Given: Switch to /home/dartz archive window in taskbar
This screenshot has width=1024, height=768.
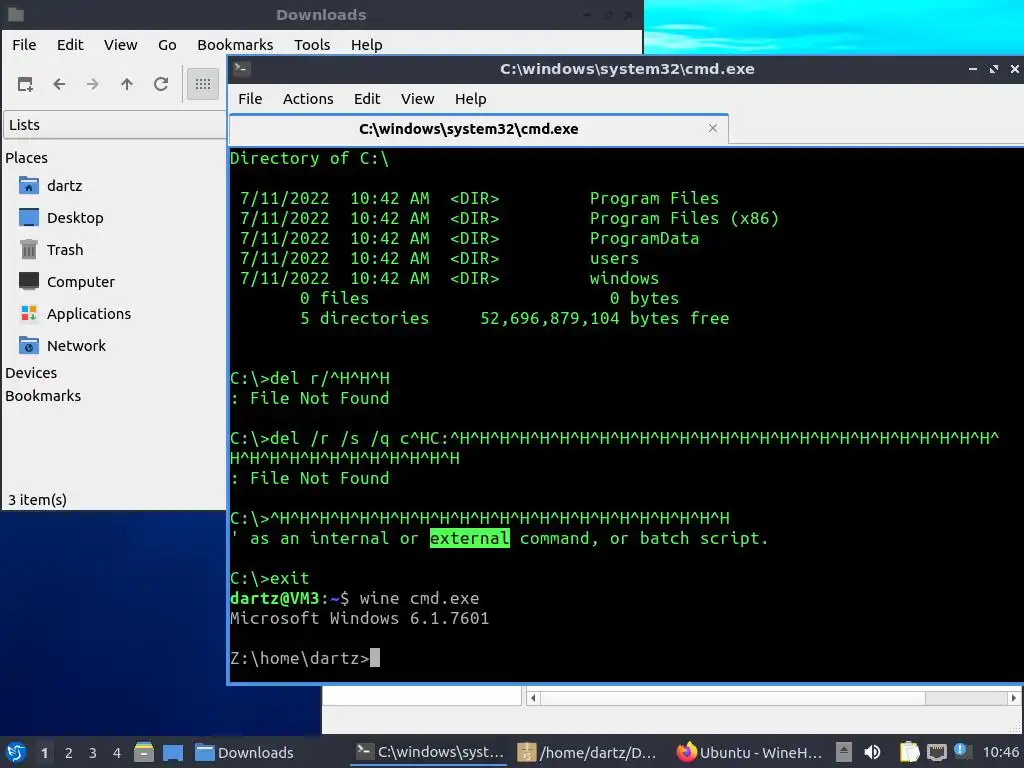Looking at the screenshot, I should coord(586,753).
